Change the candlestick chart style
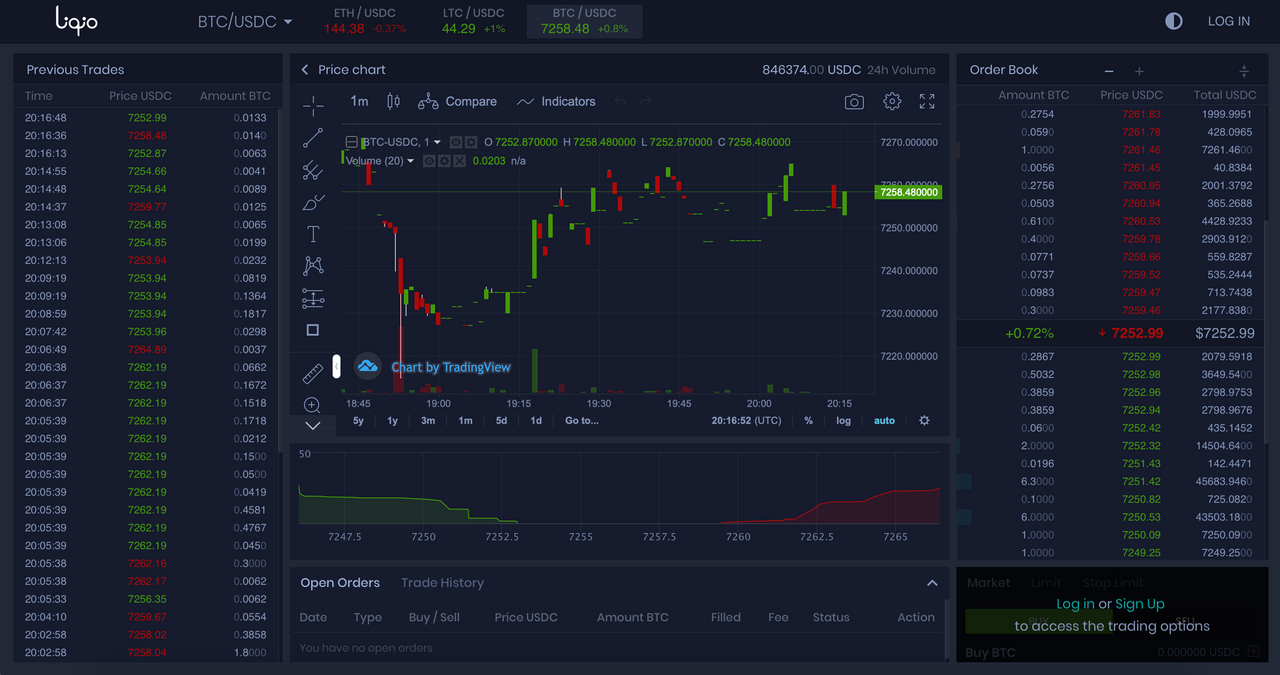This screenshot has width=1280, height=675. pos(393,102)
